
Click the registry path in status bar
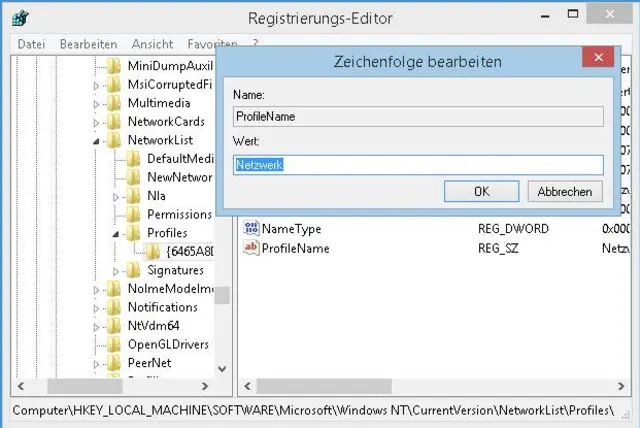(313, 410)
